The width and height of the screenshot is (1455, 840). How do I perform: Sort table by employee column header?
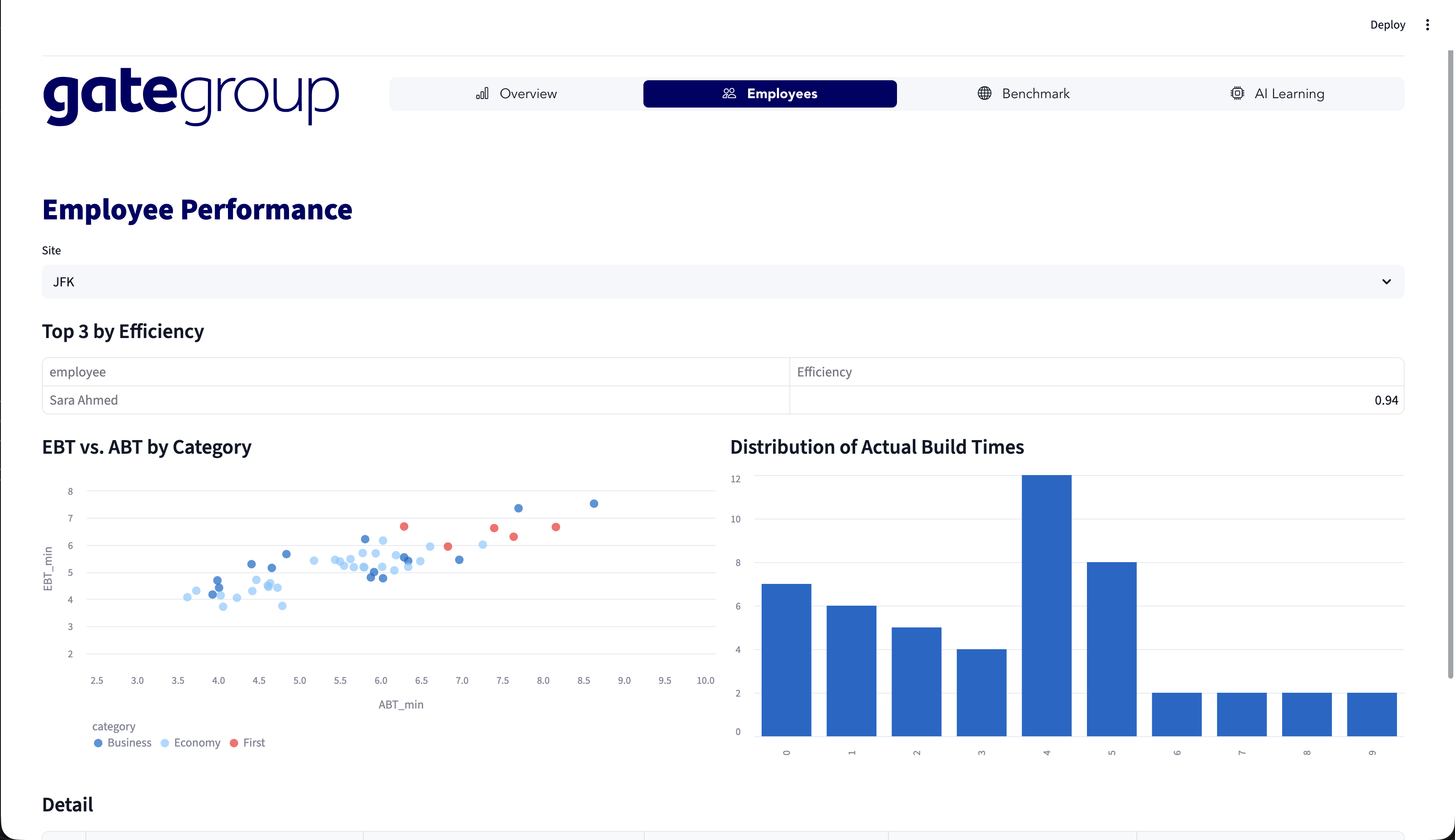point(78,372)
